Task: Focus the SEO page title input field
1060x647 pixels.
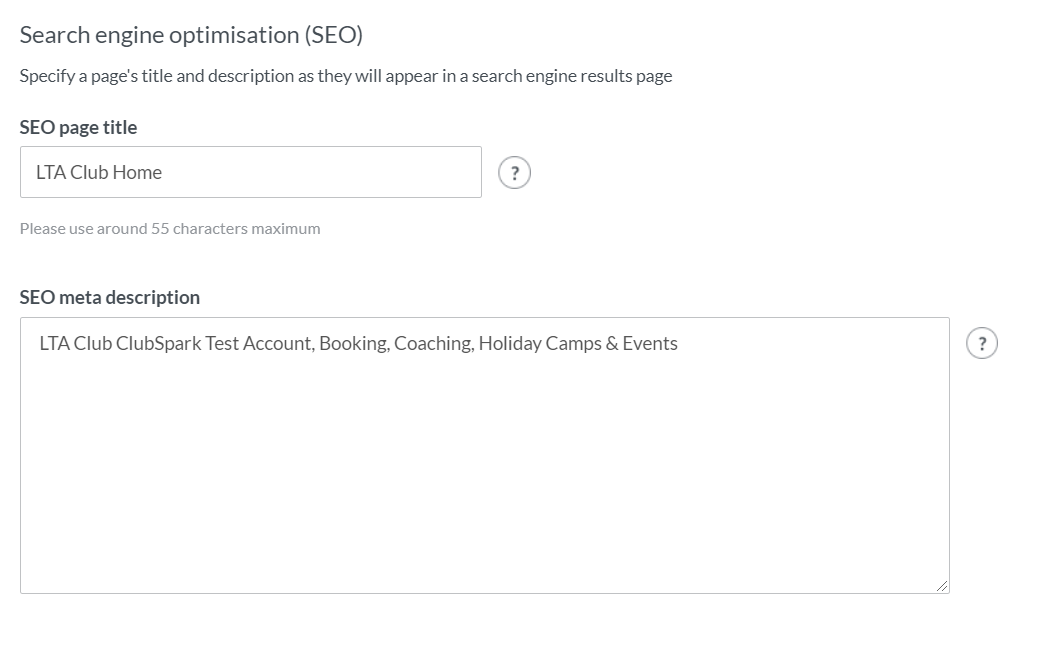Action: point(250,172)
